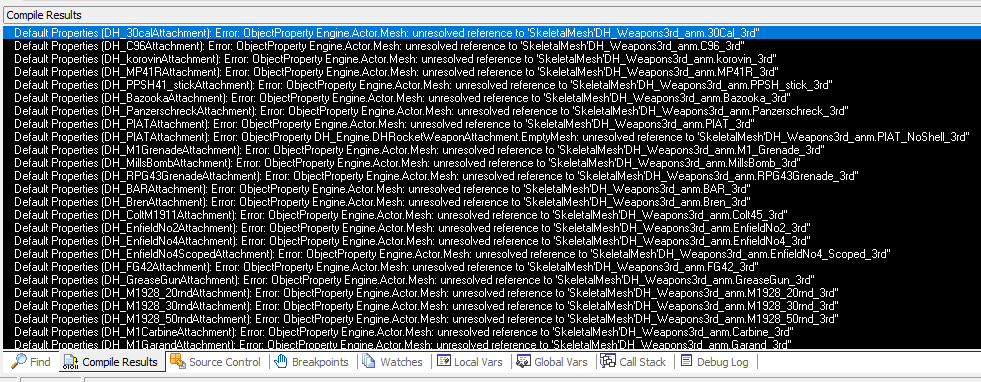Viewport: 981px width, 382px height.
Task: Click the Find magnifier icon
Action: [19, 361]
